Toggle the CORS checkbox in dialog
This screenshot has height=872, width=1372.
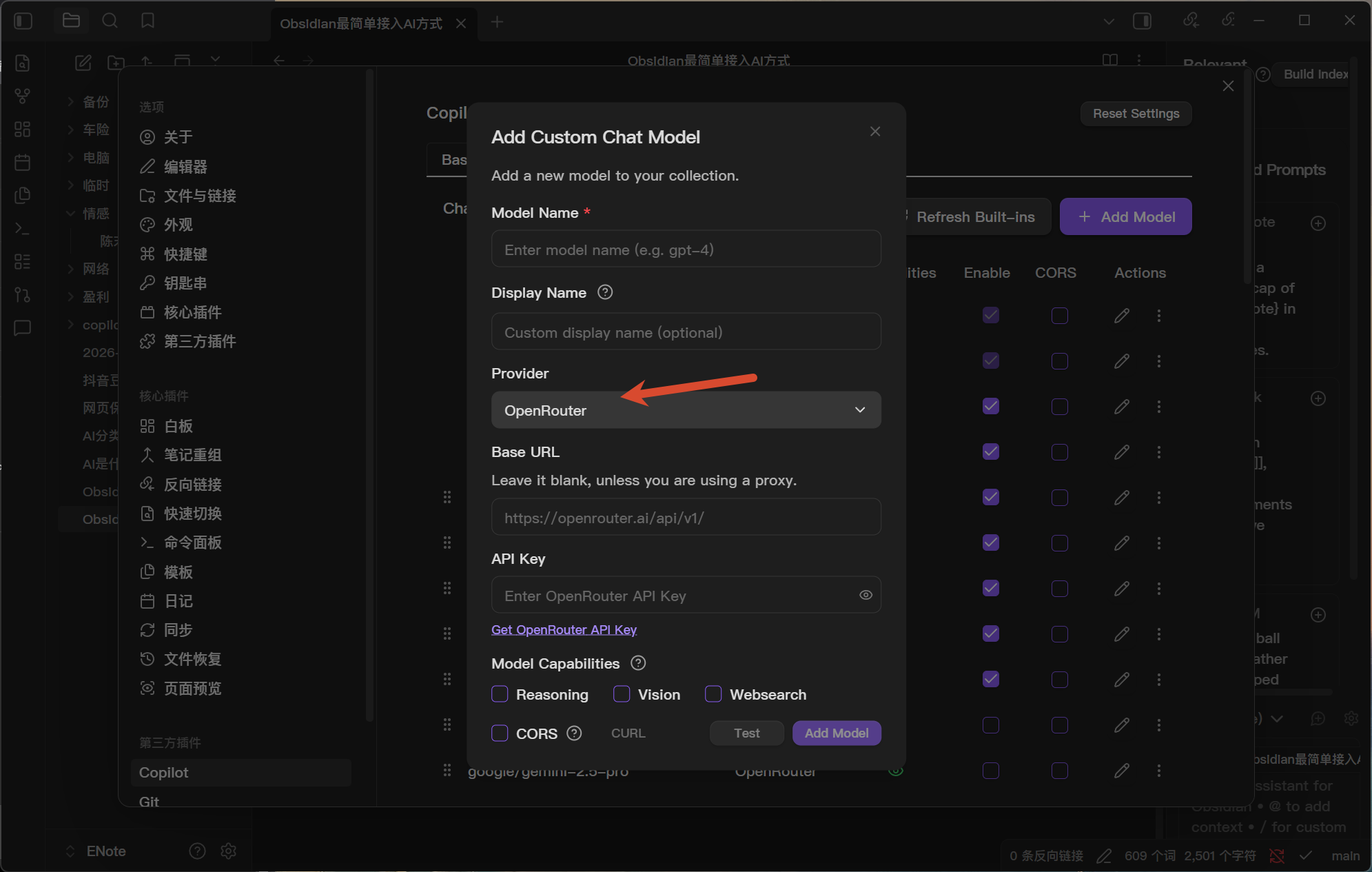click(x=500, y=733)
